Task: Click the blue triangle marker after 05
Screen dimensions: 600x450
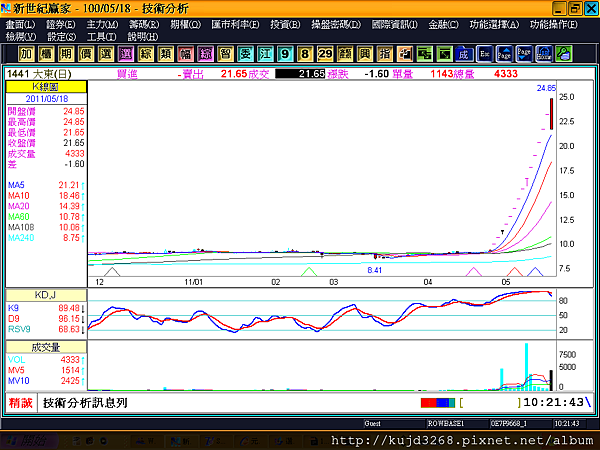Action: pyautogui.click(x=535, y=272)
